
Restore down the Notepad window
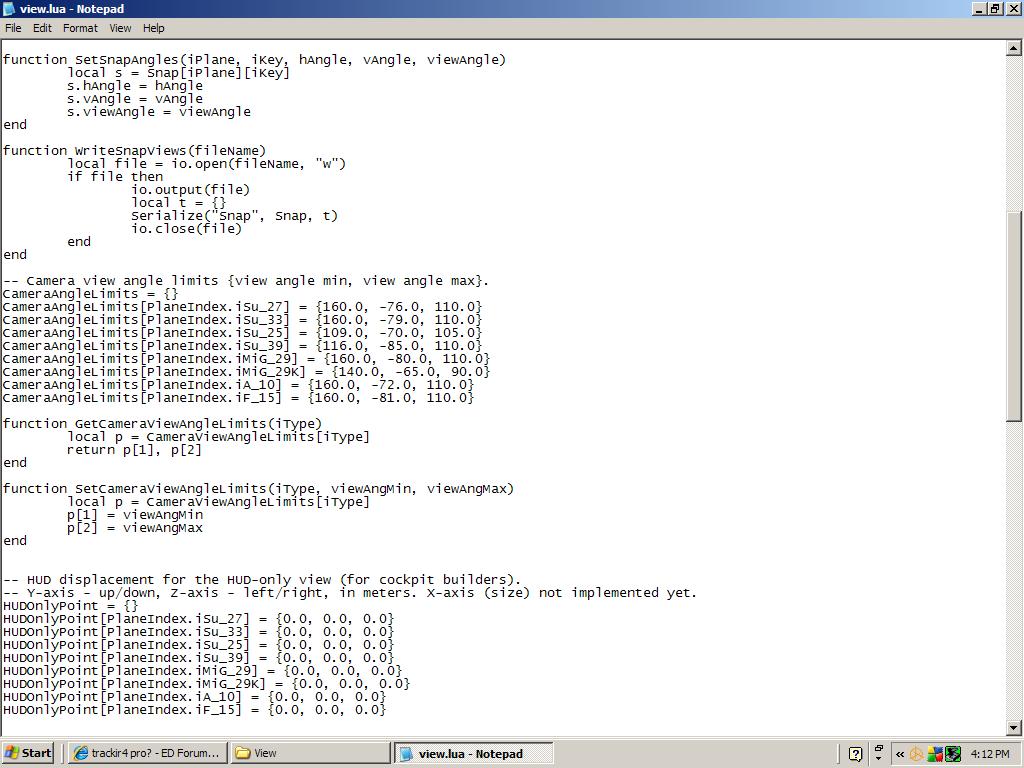[x=994, y=8]
